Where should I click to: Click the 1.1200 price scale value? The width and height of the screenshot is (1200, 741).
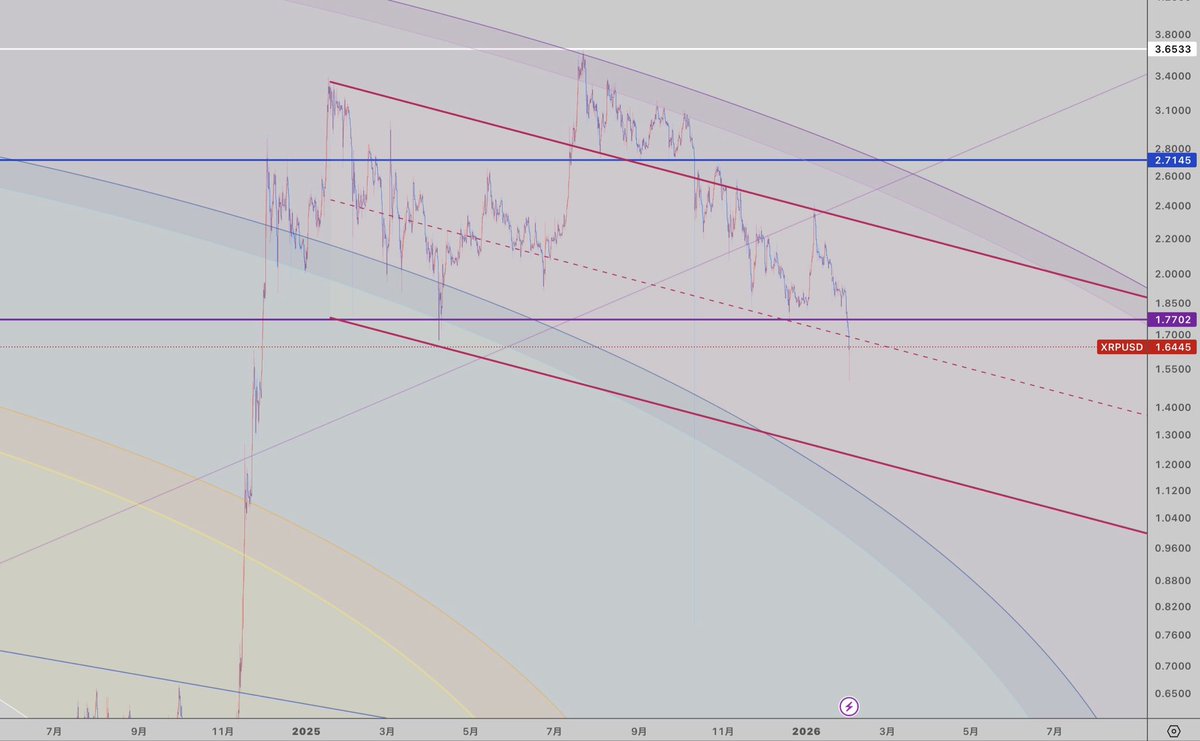(1171, 491)
